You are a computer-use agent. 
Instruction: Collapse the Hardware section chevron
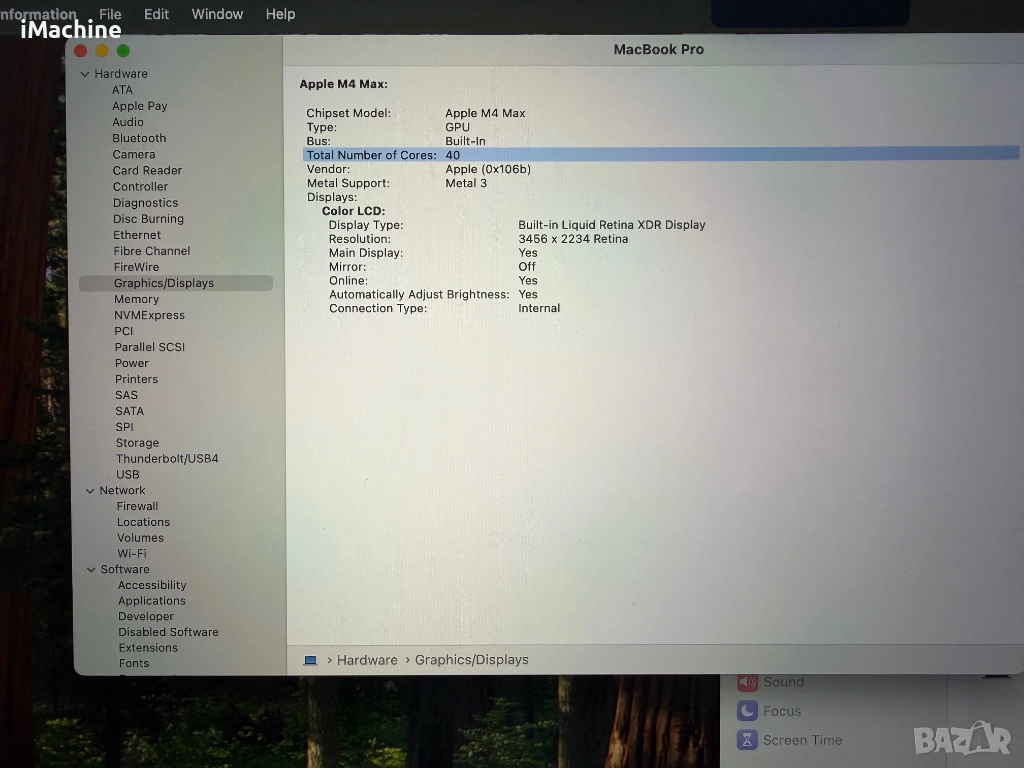pos(85,74)
